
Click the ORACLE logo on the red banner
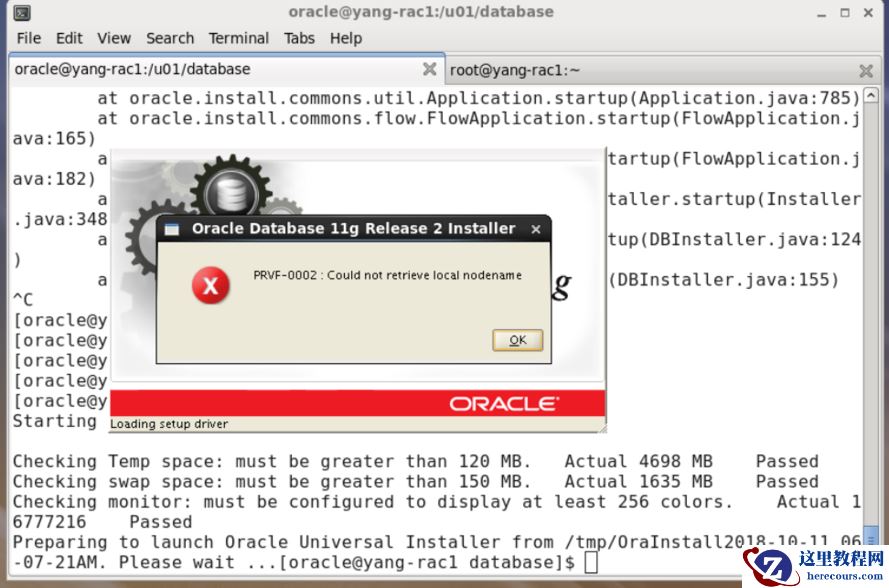click(x=506, y=401)
